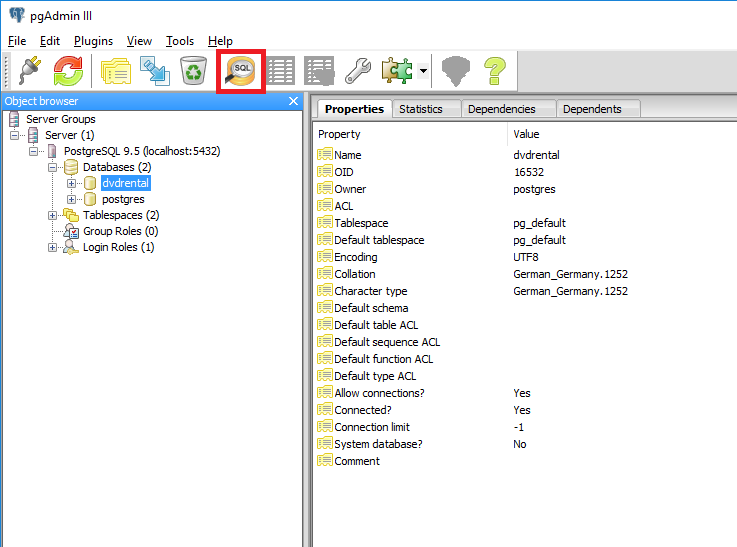Image resolution: width=737 pixels, height=547 pixels.
Task: Open the plugins dropdown arrow in toolbar
Action: (424, 72)
